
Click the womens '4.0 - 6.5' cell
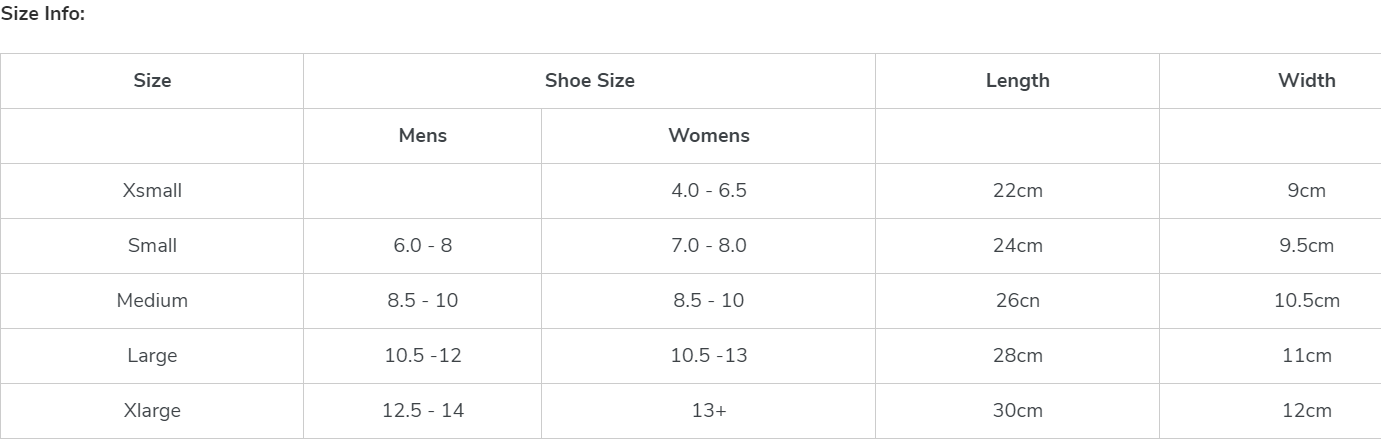(x=708, y=191)
